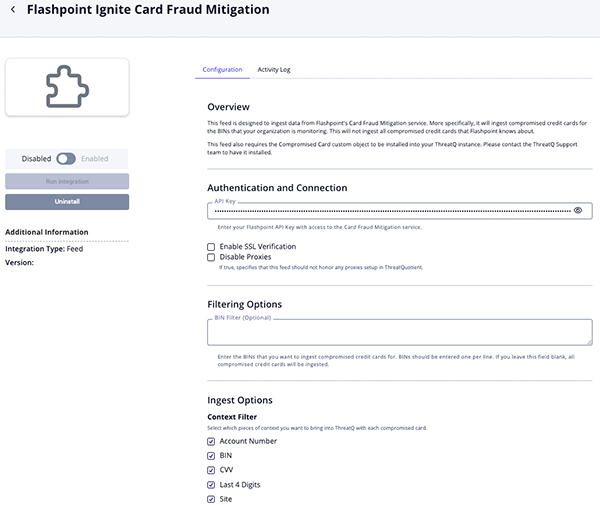Toggle the Disabled/Enabled integration switch
This screenshot has height=505, width=600.
(66, 158)
